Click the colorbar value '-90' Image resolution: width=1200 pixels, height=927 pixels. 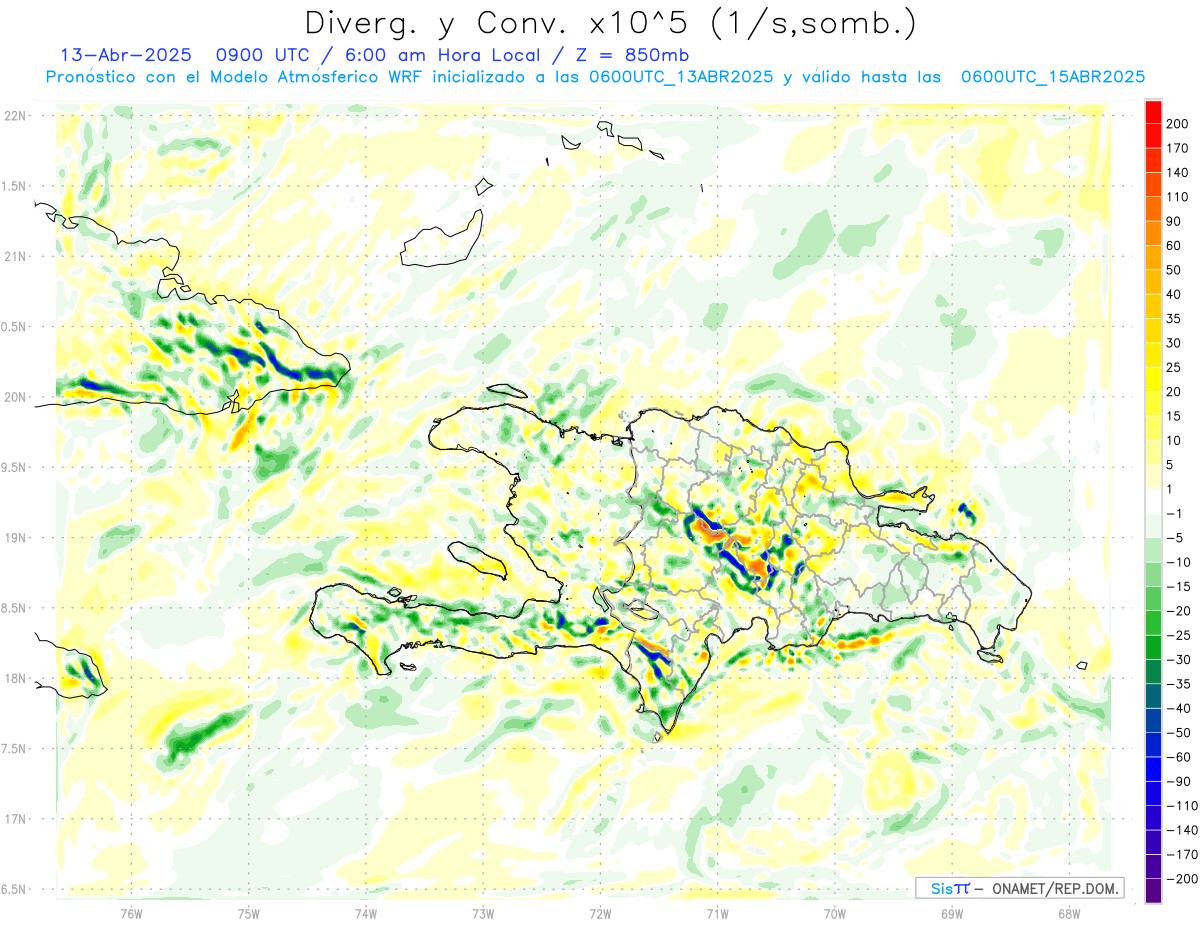pyautogui.click(x=1179, y=782)
